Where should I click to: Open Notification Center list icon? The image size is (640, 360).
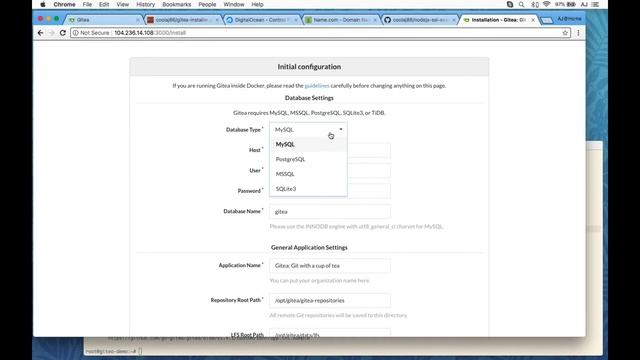pyautogui.click(x=596, y=4)
